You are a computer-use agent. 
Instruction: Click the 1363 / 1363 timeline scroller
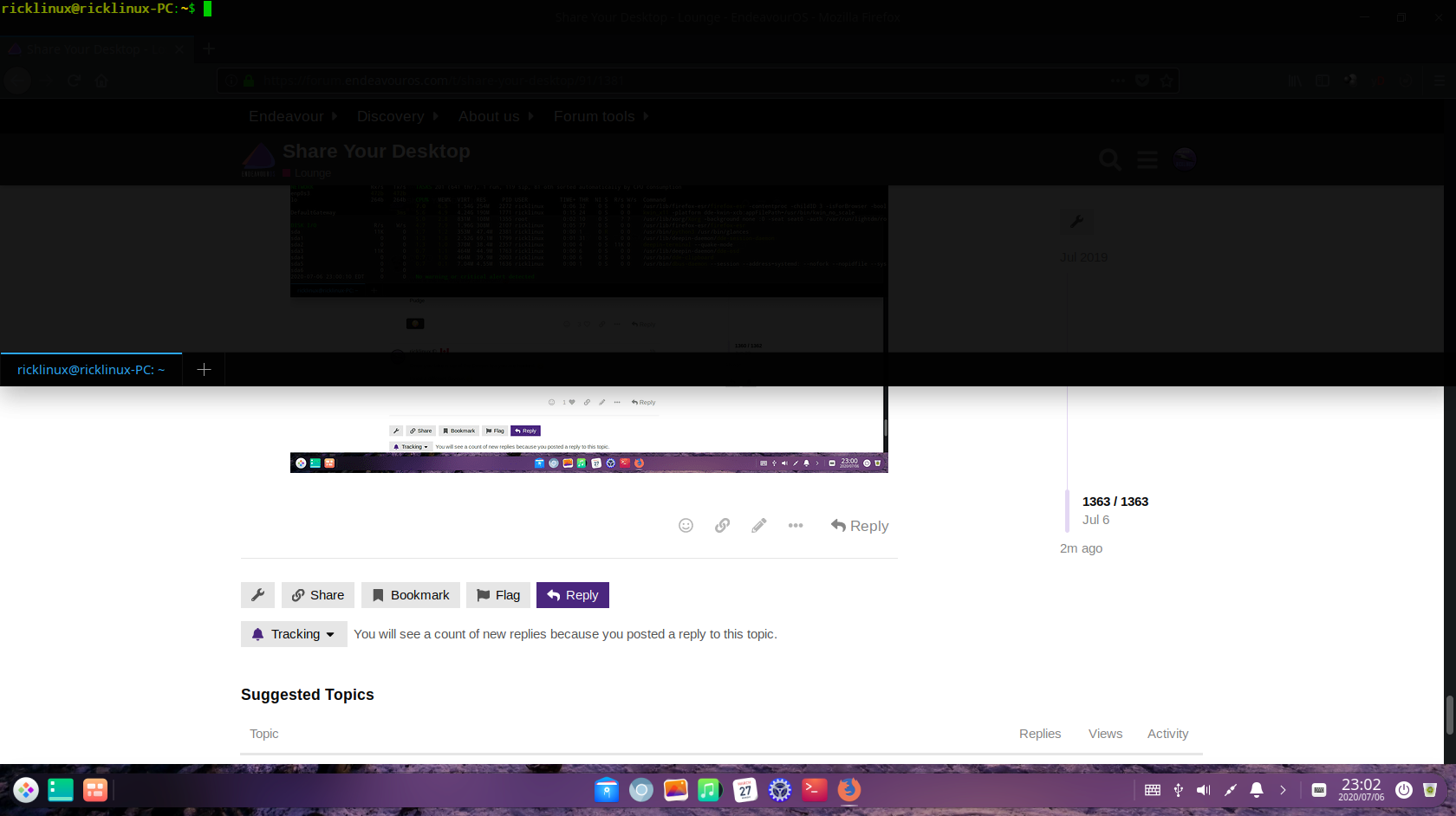1115,502
